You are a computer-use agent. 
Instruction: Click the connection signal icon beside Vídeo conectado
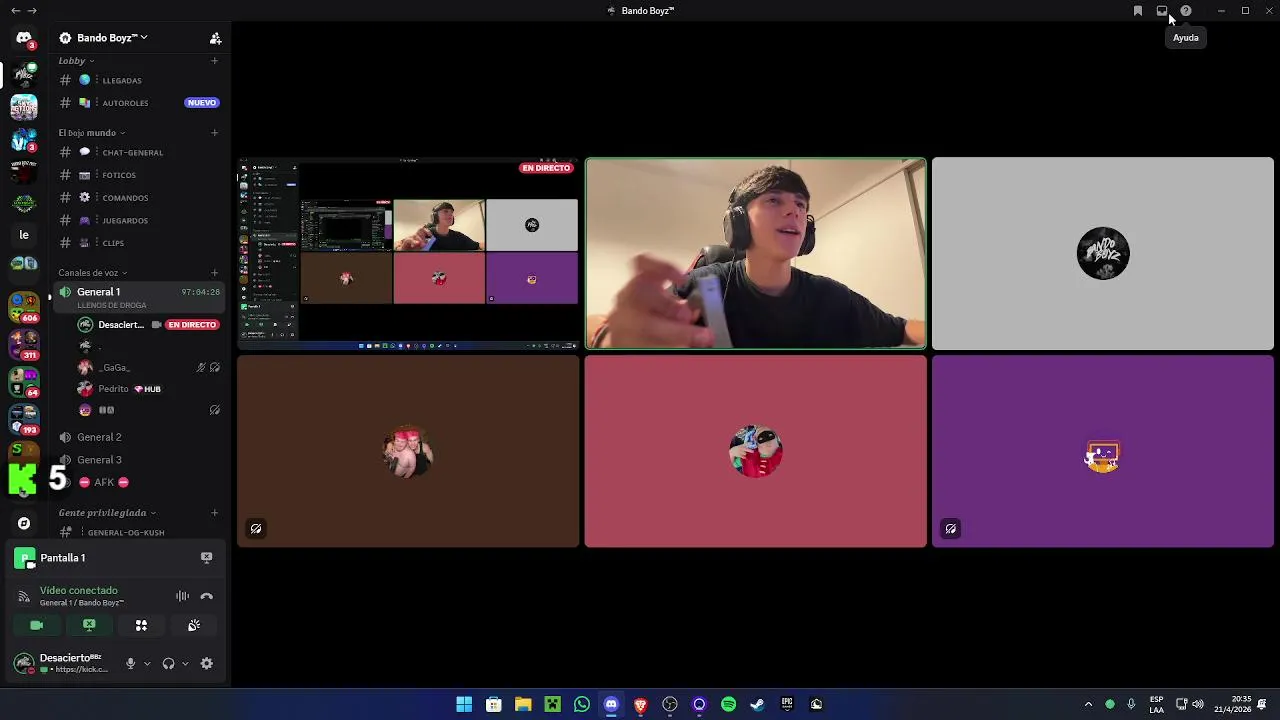pos(24,596)
